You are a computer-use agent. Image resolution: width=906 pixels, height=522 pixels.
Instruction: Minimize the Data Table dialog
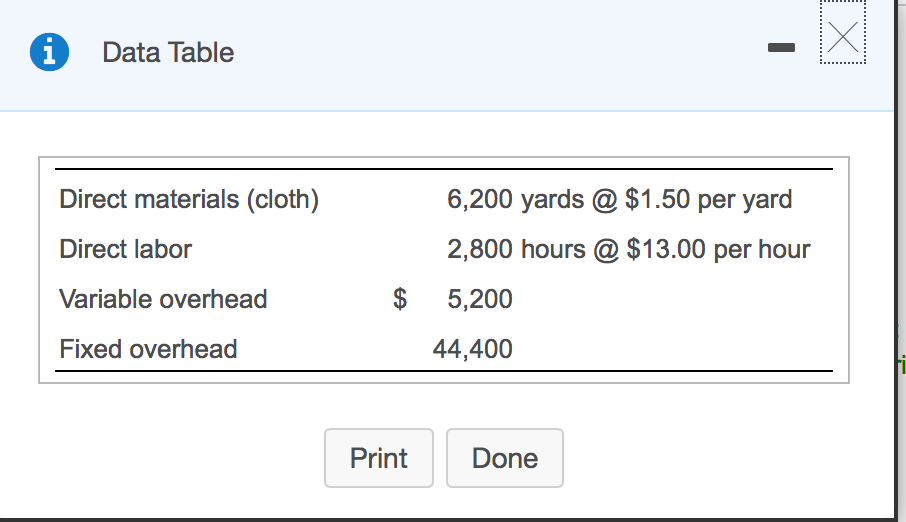781,47
